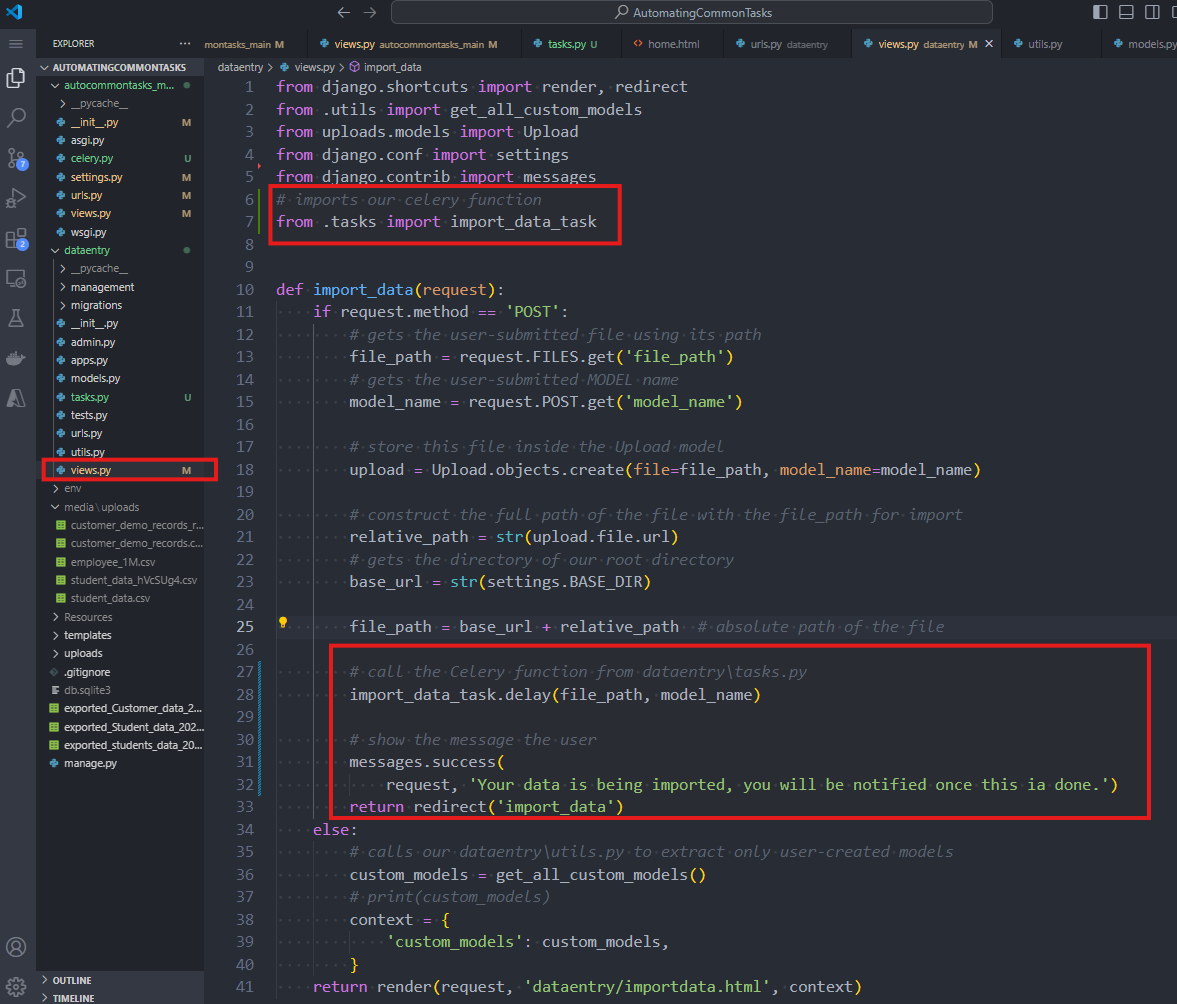Switch to the home.html tab
This screenshot has height=1004, width=1177.
(672, 44)
